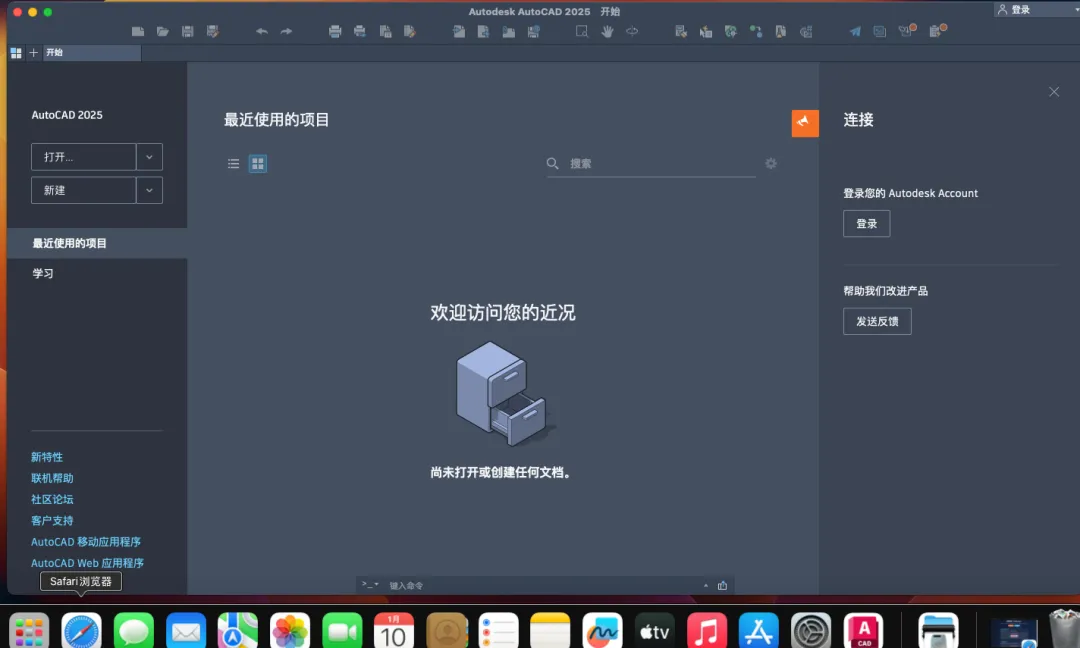Screen dimensions: 1080x648
Task: Open Freeform in the Dock
Action: pyautogui.click(x=602, y=630)
